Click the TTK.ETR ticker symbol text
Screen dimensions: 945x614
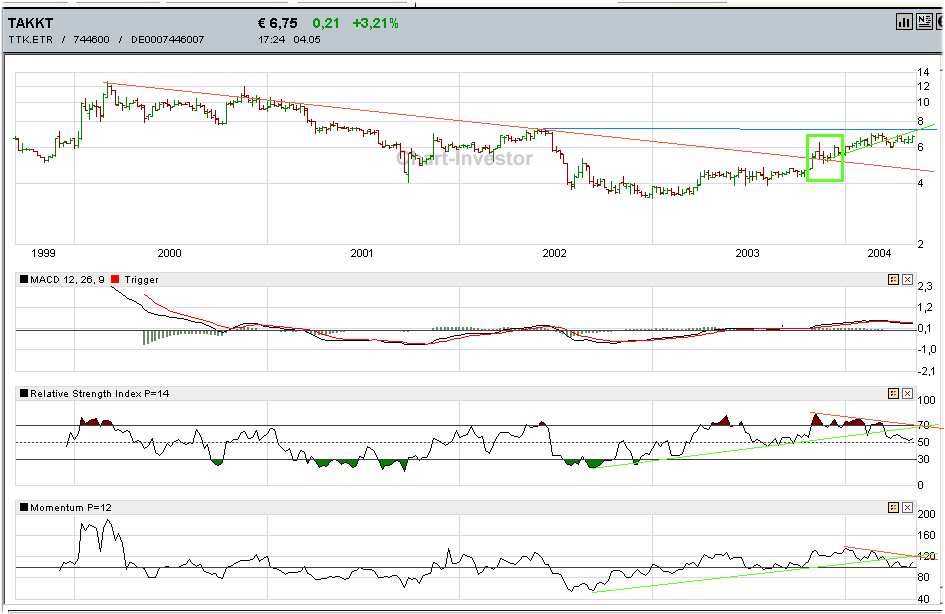(30, 40)
